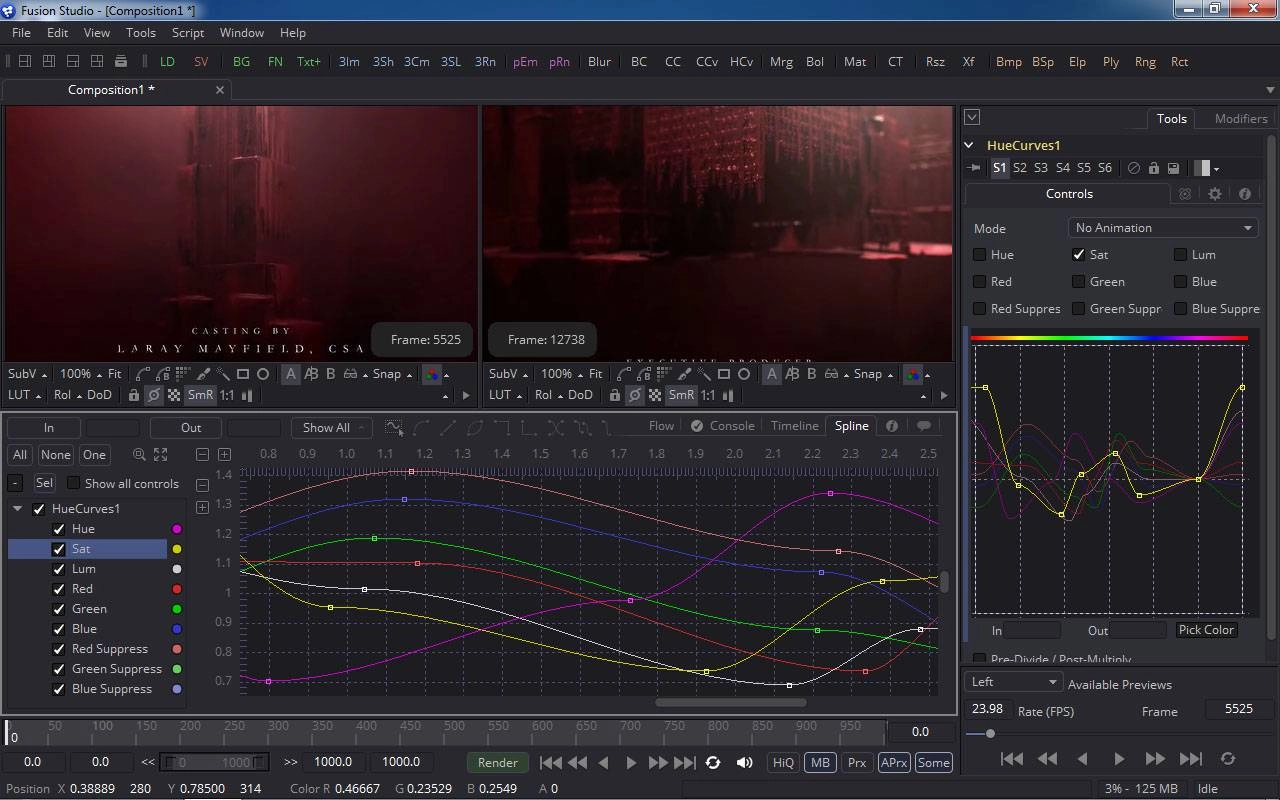Click the fit spline view icon

click(160, 454)
